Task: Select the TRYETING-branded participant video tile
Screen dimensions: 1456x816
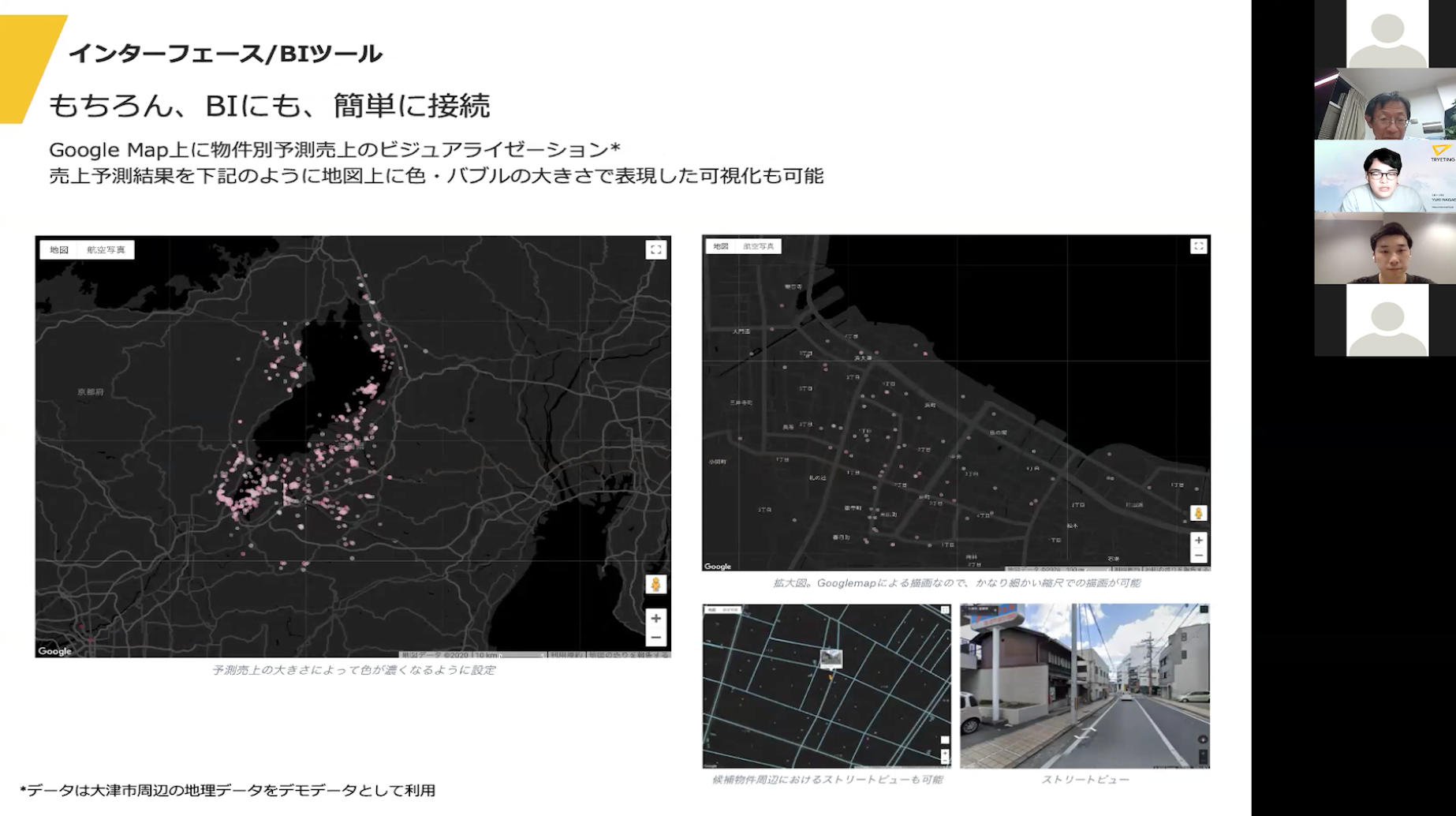Action: click(1385, 176)
